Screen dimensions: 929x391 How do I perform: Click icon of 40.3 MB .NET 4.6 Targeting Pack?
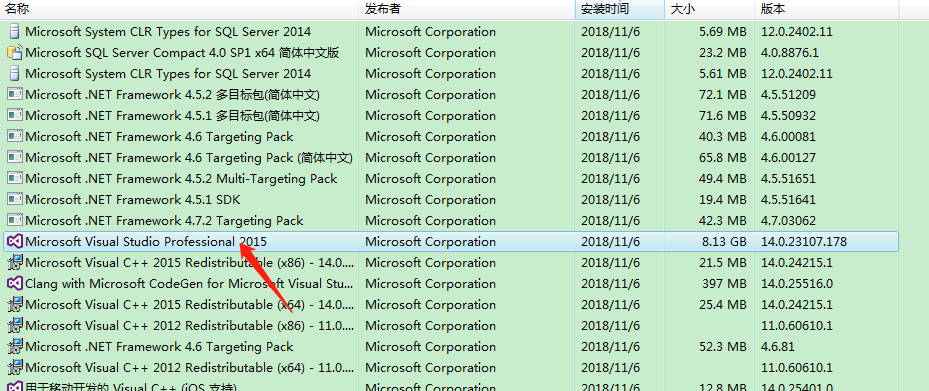click(14, 136)
